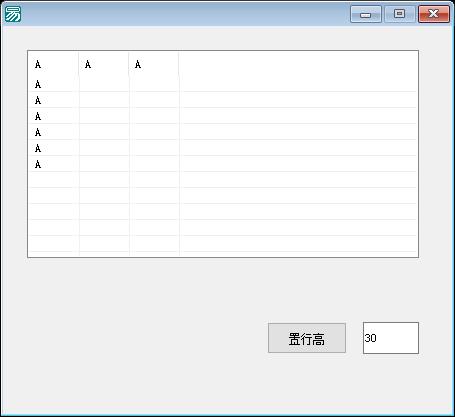This screenshot has width=455, height=417.
Task: Select the fifth list row A
Action: pos(222,148)
